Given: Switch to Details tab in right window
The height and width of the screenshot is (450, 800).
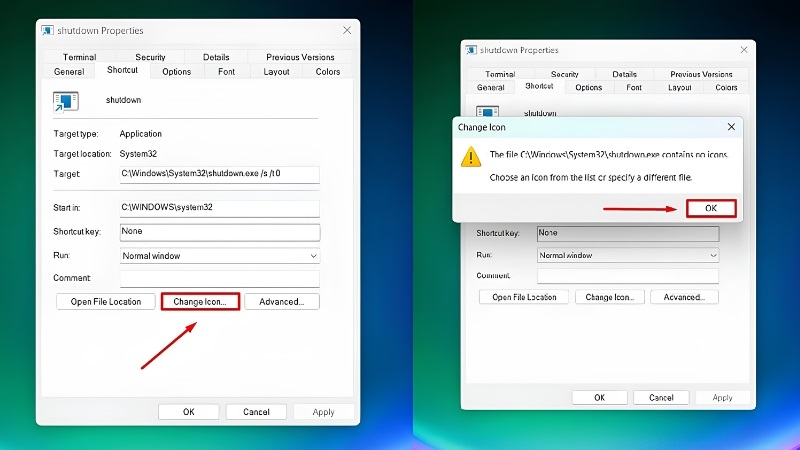Looking at the screenshot, I should [x=624, y=74].
